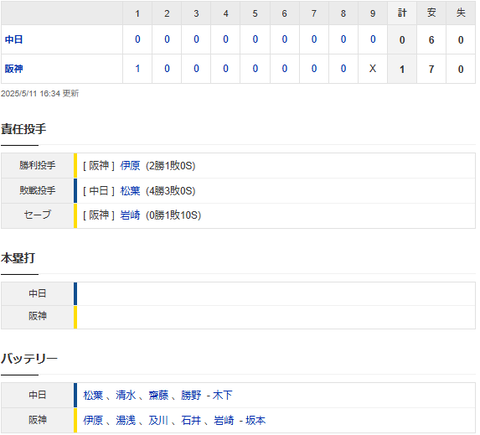The height and width of the screenshot is (435, 480).
Task: Open save pitcher 岩崎 profile link
Action: pos(130,215)
